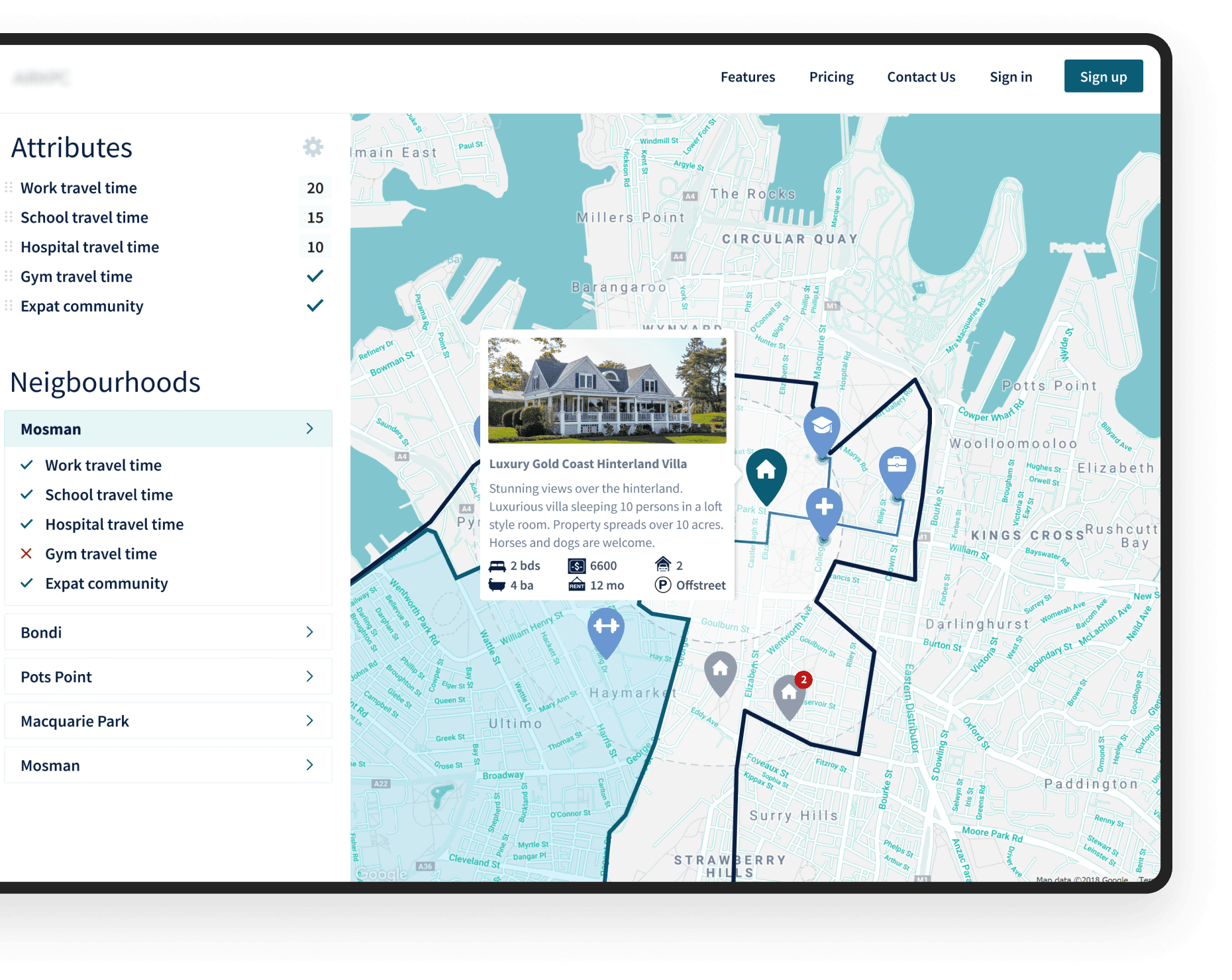
Task: Open Luxury Gold Coast Hinterland Villa title
Action: coord(588,464)
